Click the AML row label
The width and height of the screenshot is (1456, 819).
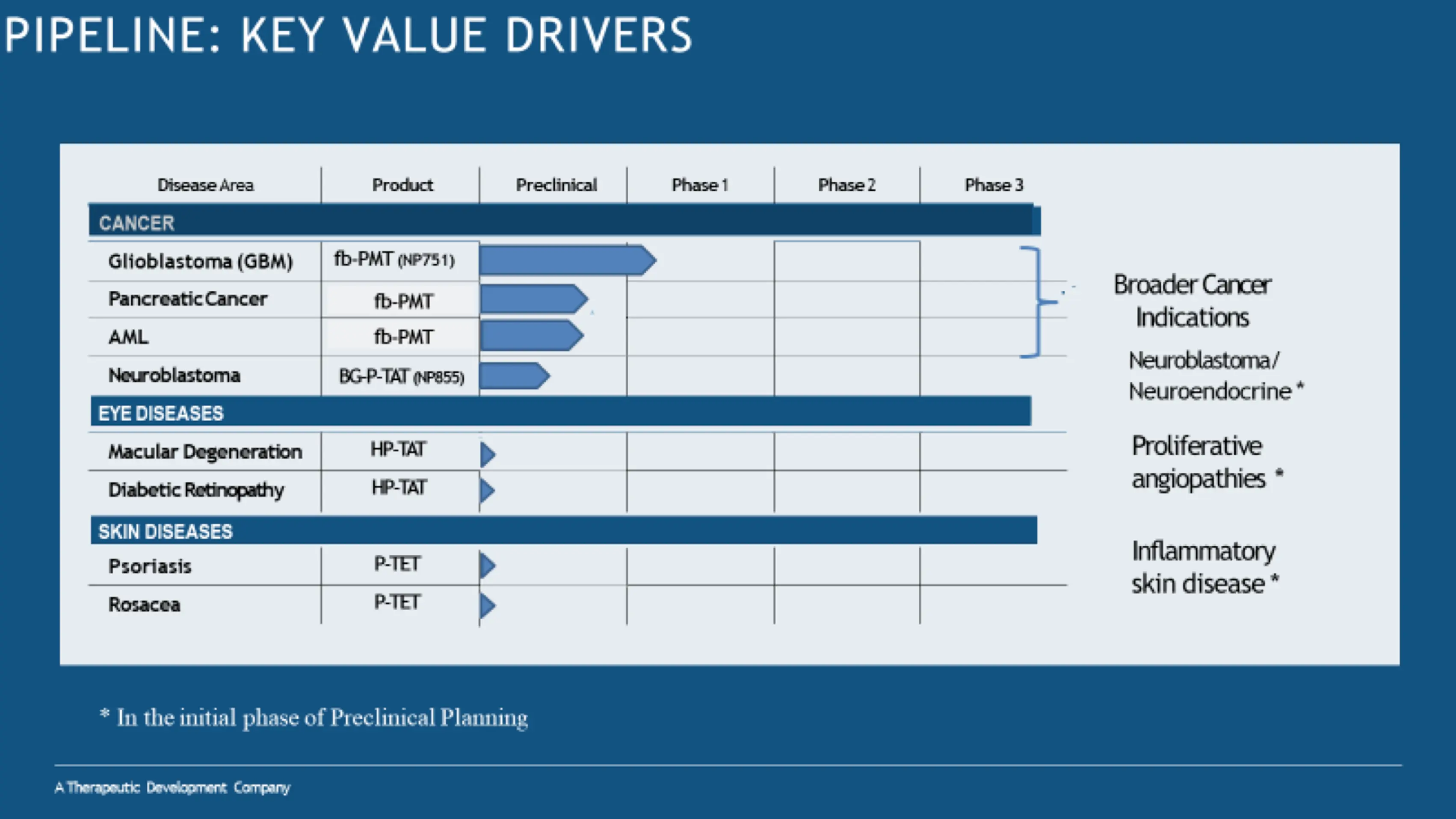click(x=128, y=337)
